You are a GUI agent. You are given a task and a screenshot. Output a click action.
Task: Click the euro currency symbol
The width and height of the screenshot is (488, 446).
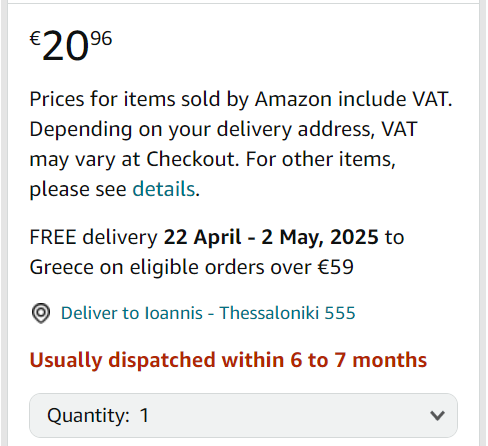point(35,38)
